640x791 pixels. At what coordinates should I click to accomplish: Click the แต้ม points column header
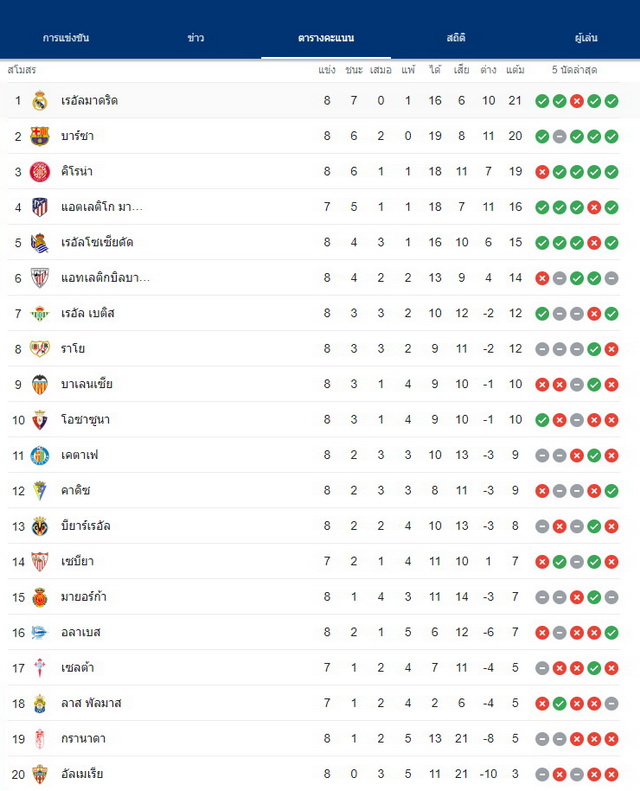point(515,70)
